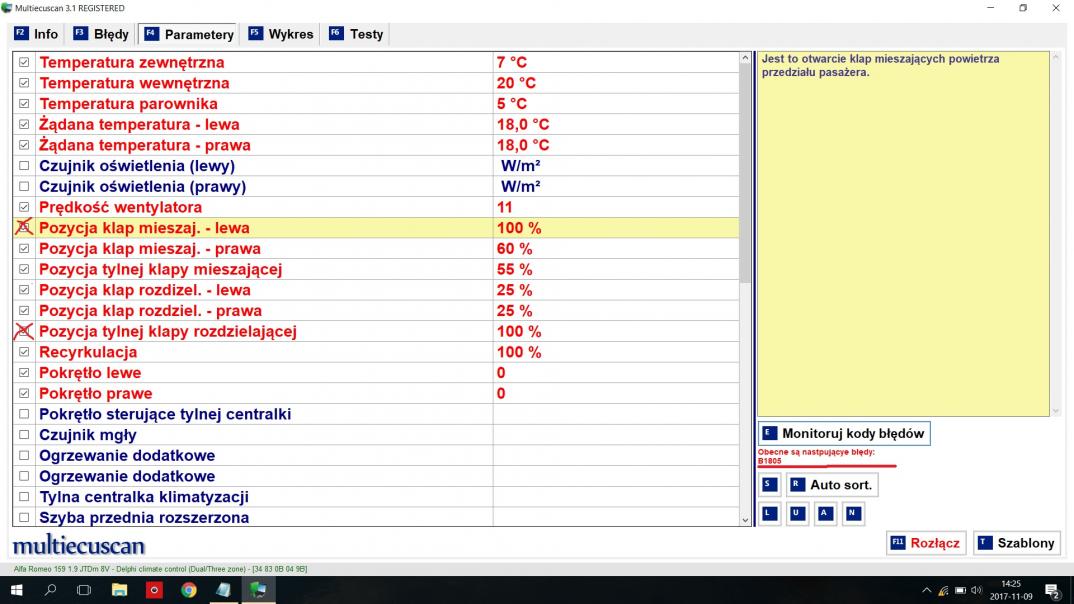Toggle Pozycja klap mieszaj. - lewa checkbox
This screenshot has height=604, width=1074.
click(24, 228)
